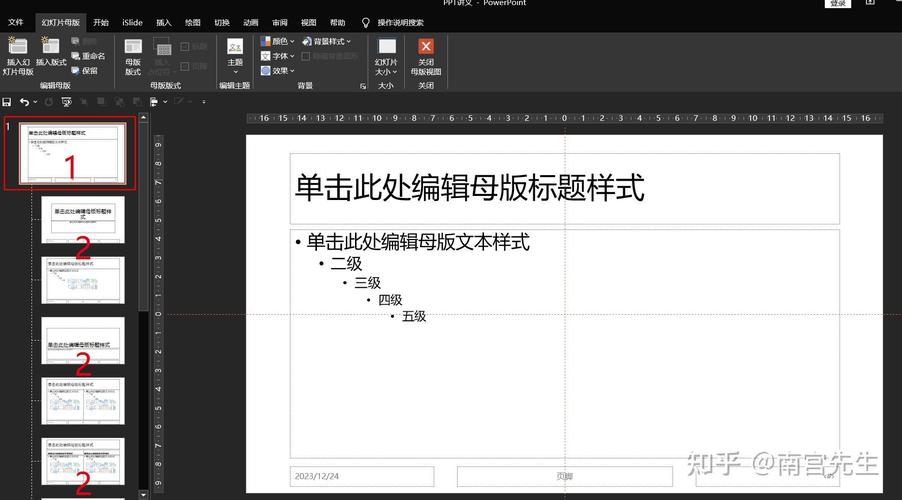Viewport: 902px width, 500px height.
Task: Open Master Layout (母版版式) button
Action: click(133, 56)
